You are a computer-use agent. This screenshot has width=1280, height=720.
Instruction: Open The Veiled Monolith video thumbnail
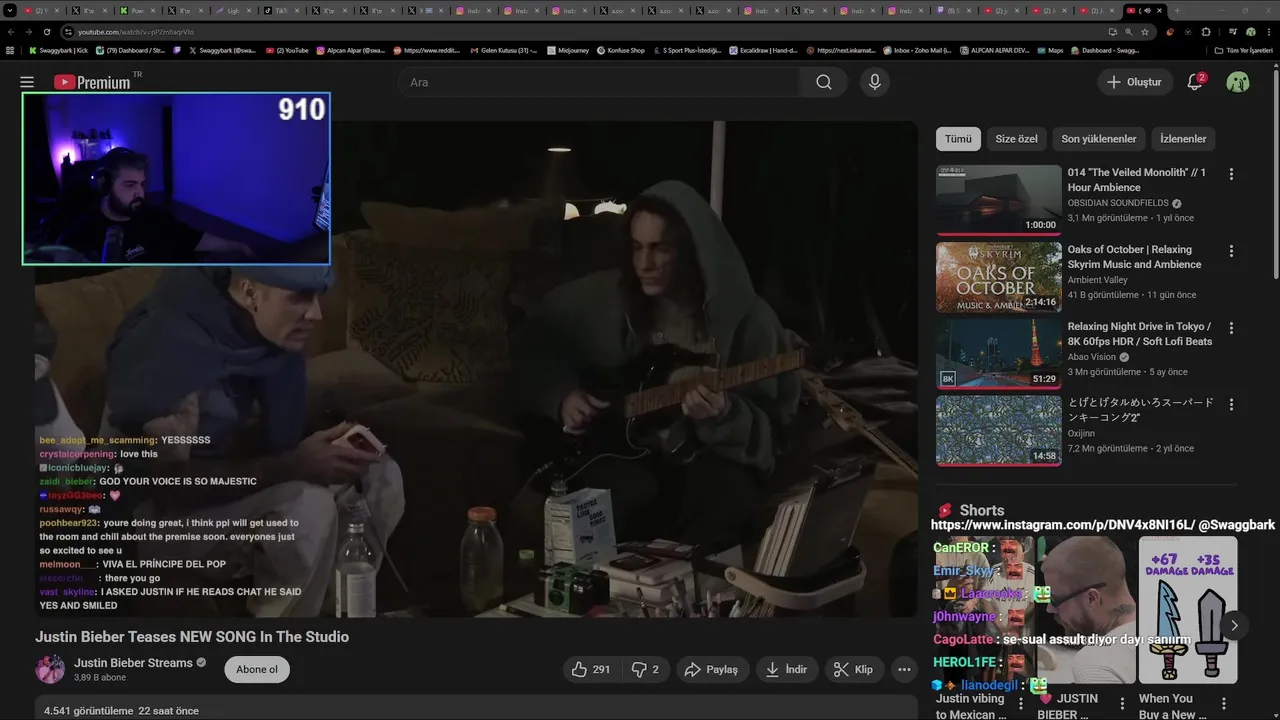[x=998, y=200]
